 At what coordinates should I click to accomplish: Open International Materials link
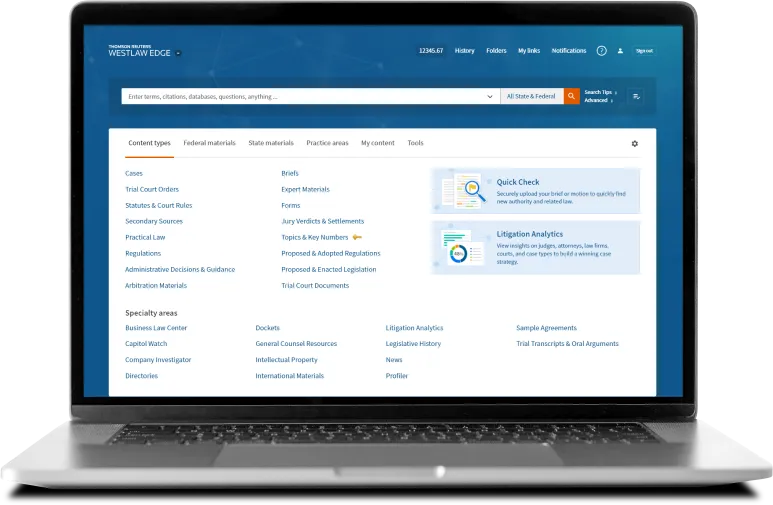click(x=289, y=376)
